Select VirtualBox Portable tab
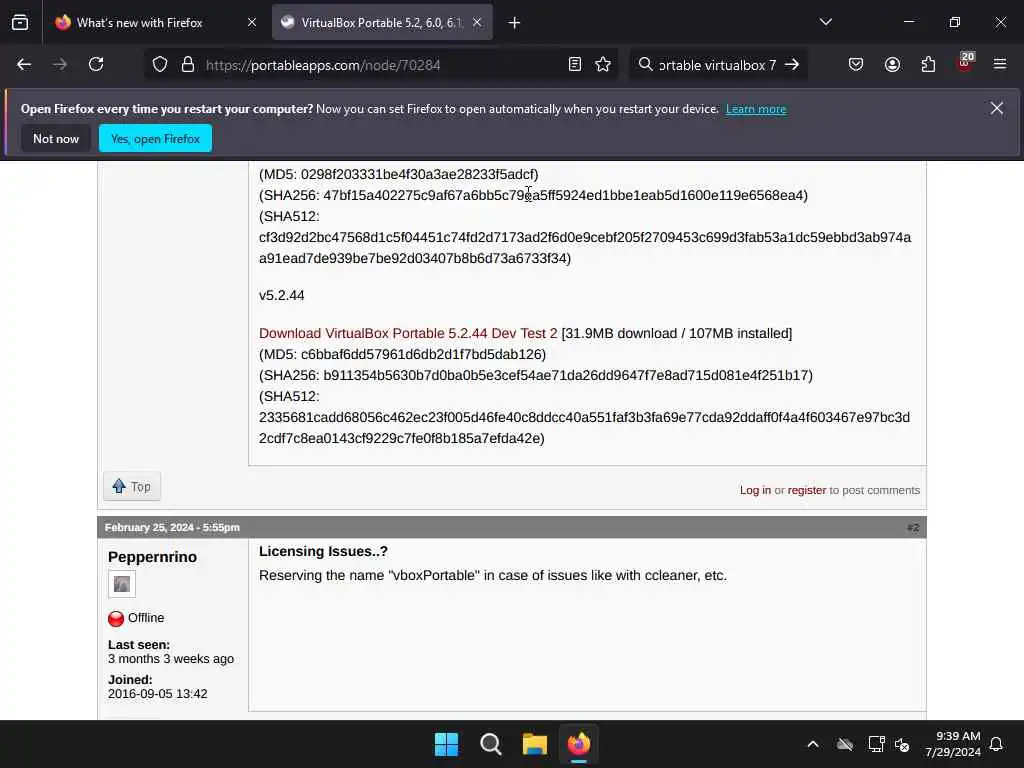The width and height of the screenshot is (1024, 768). tap(382, 23)
